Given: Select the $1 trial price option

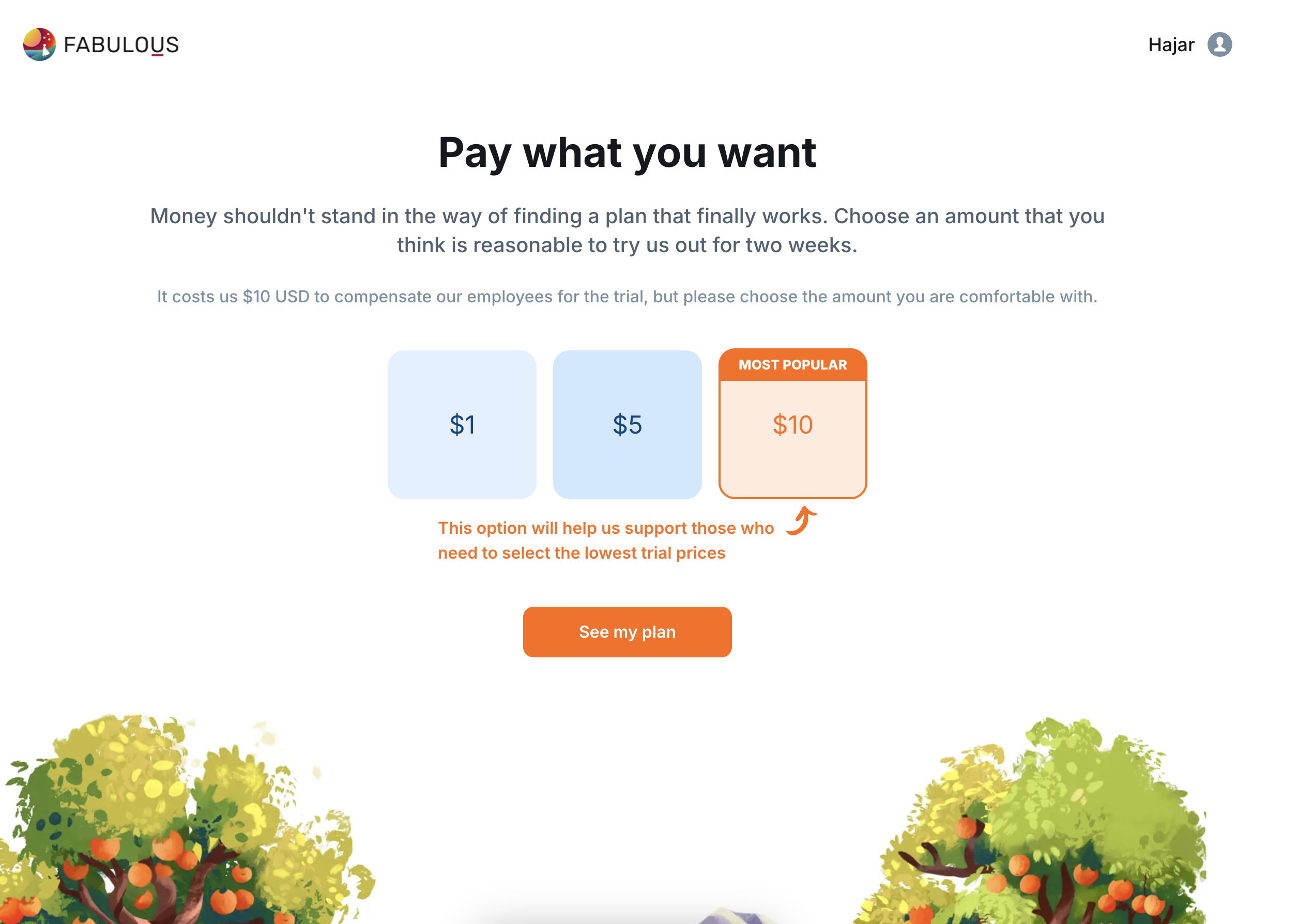Looking at the screenshot, I should point(462,424).
